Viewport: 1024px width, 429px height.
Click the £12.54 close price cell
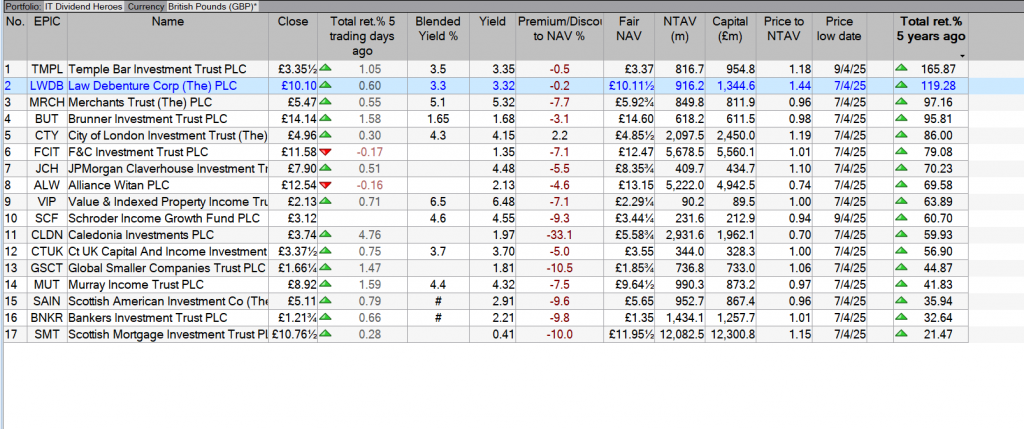click(293, 185)
